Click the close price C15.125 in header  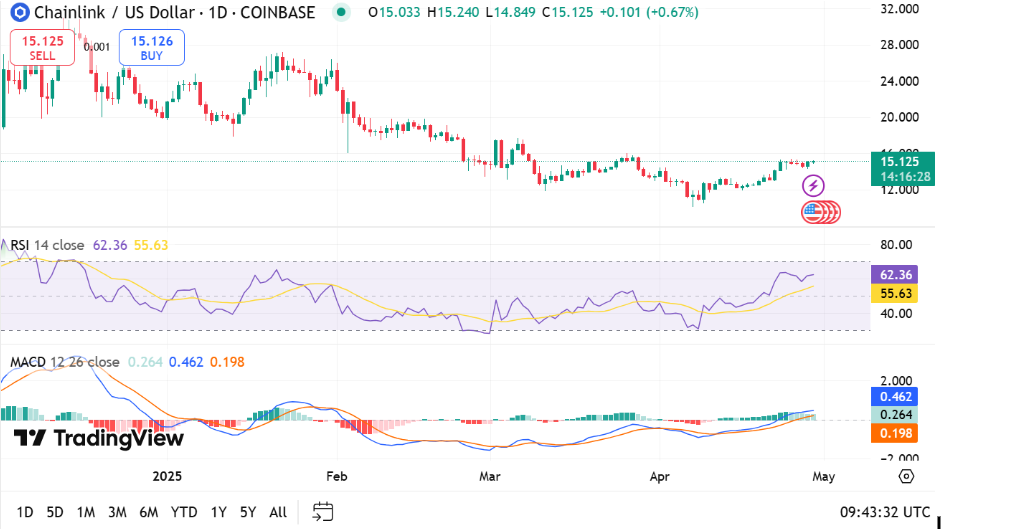[568, 12]
